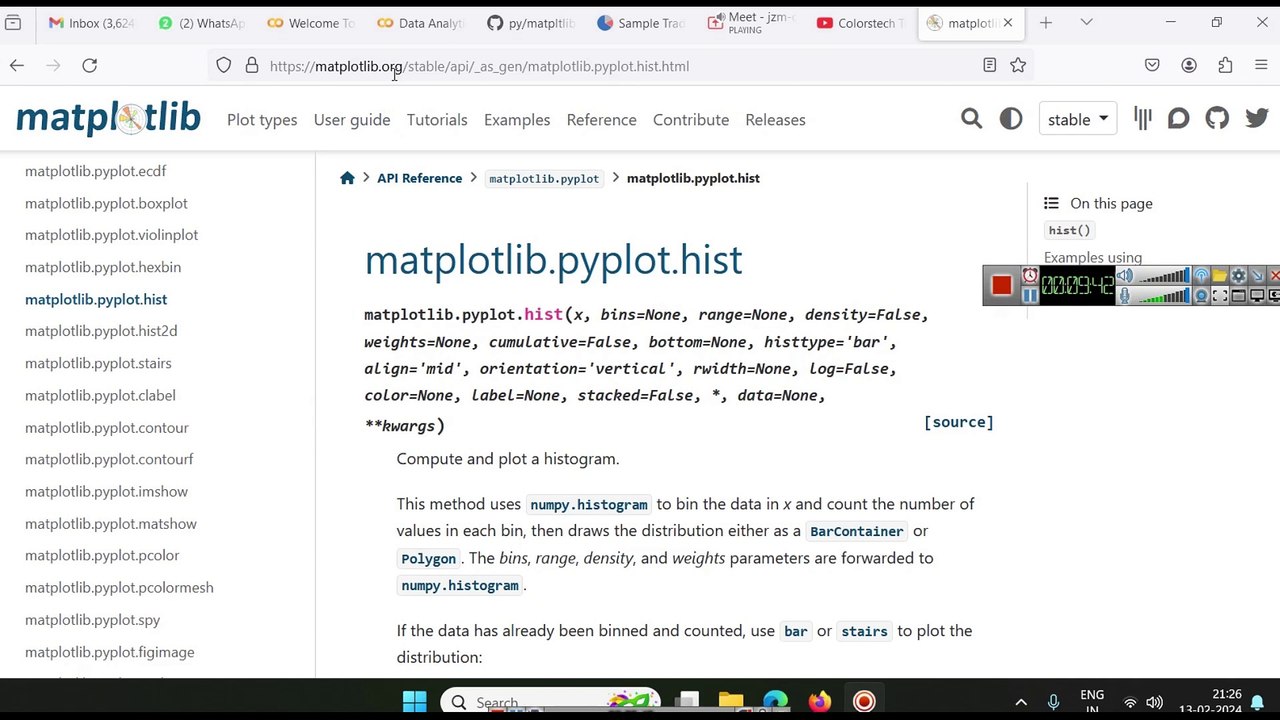Click the taskbar Search box
The height and width of the screenshot is (720, 1280).
552,702
